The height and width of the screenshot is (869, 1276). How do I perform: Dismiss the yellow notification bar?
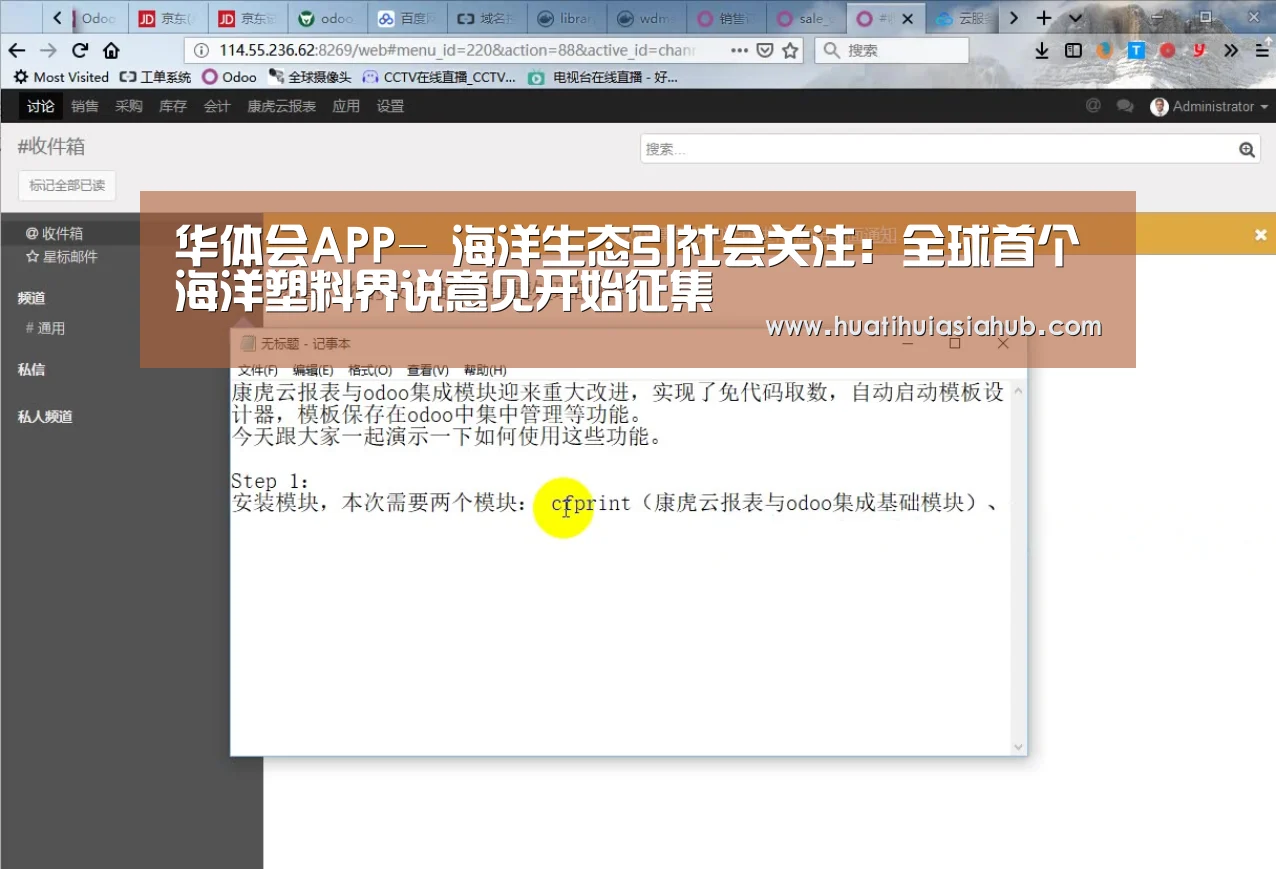(1261, 235)
